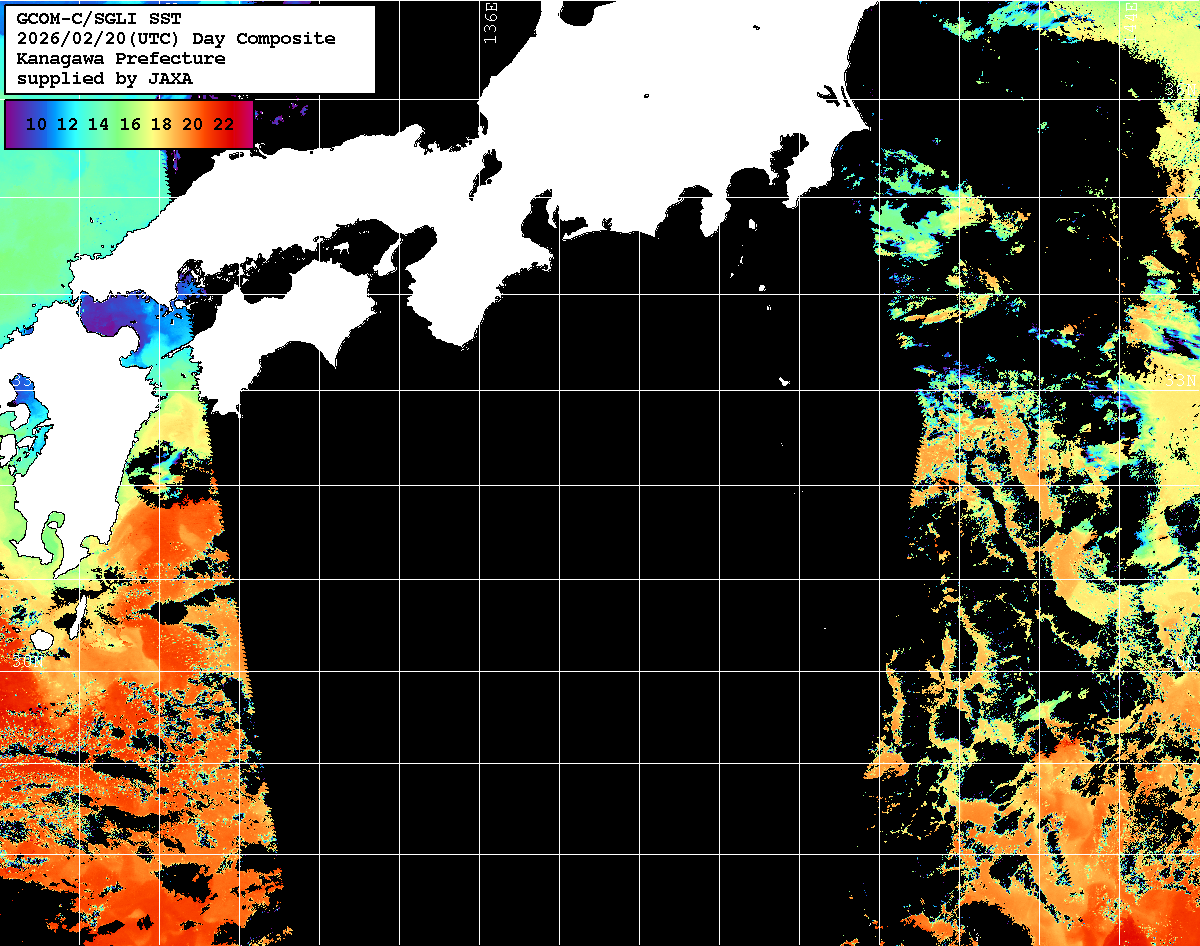Click the 33N latitude label on right edge
Screen dimensions: 1200x946
pyautogui.click(x=1181, y=381)
